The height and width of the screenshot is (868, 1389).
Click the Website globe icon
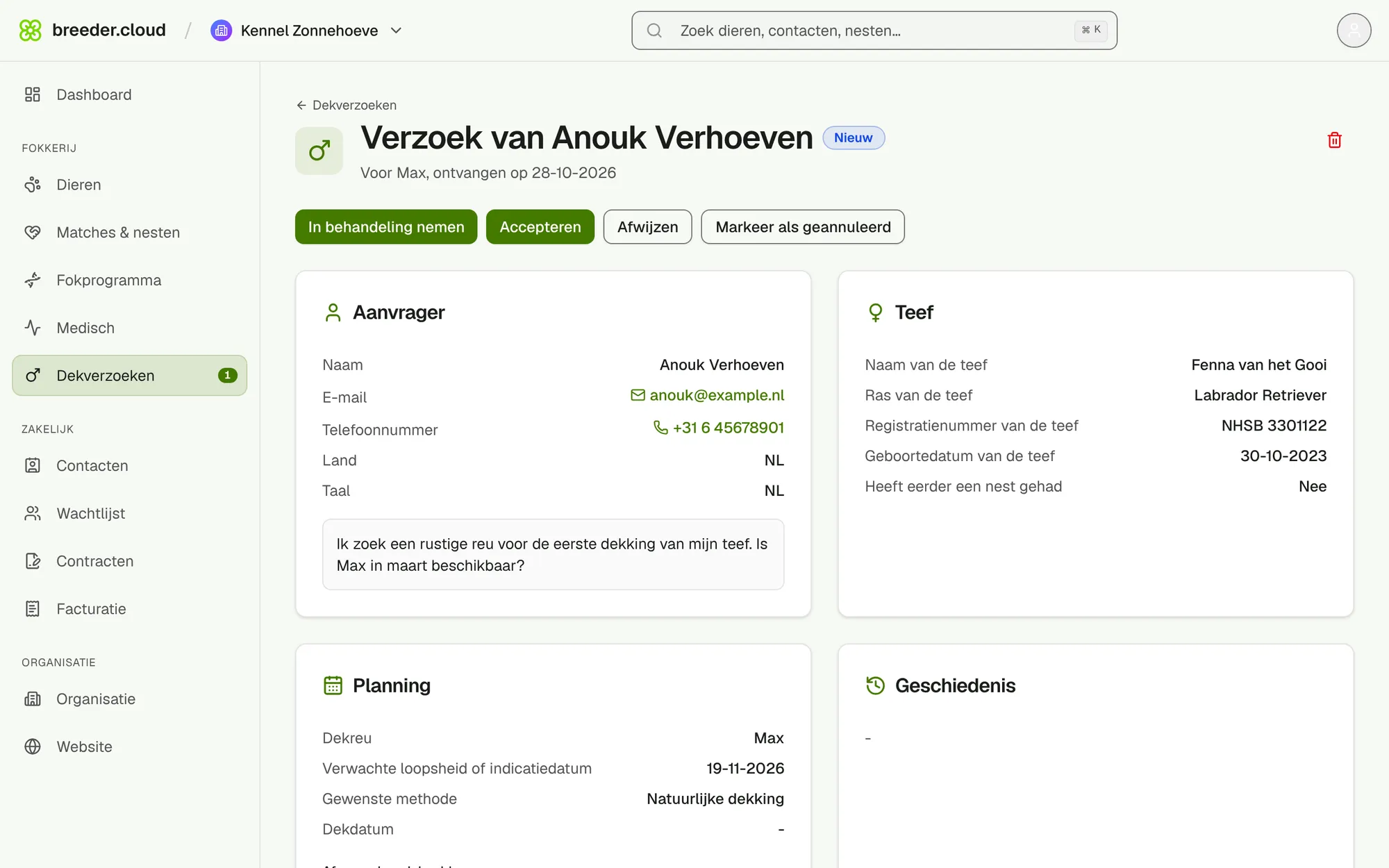click(33, 746)
